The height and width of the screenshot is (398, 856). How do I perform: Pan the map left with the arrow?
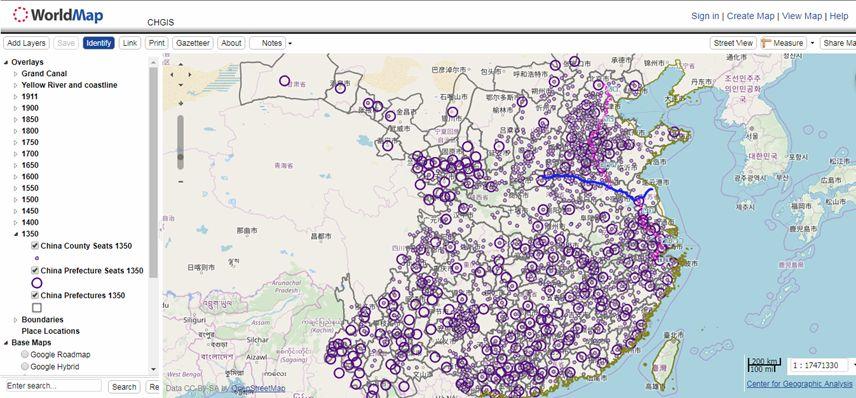(172, 75)
